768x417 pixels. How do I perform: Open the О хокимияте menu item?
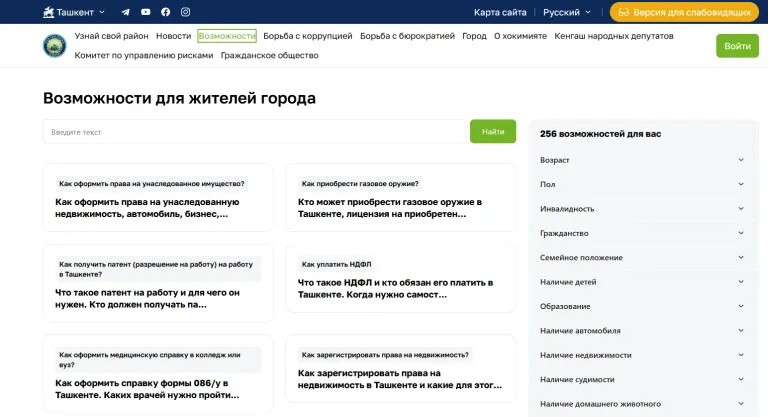click(520, 36)
